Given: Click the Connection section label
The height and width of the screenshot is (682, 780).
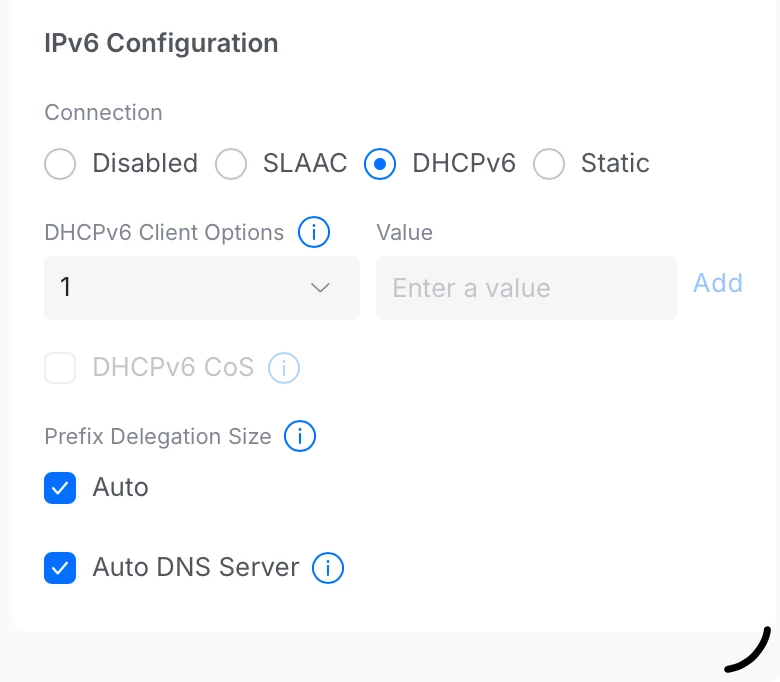Looking at the screenshot, I should (103, 113).
